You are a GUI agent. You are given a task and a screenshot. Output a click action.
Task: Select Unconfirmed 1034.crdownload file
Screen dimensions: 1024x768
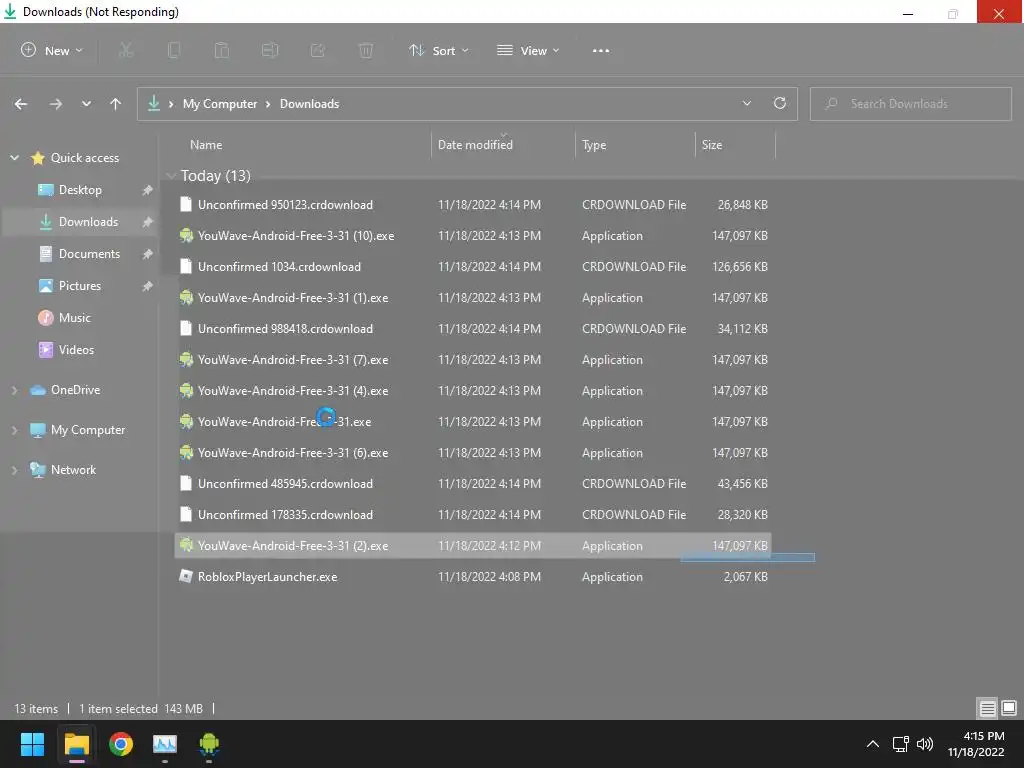coord(473,267)
